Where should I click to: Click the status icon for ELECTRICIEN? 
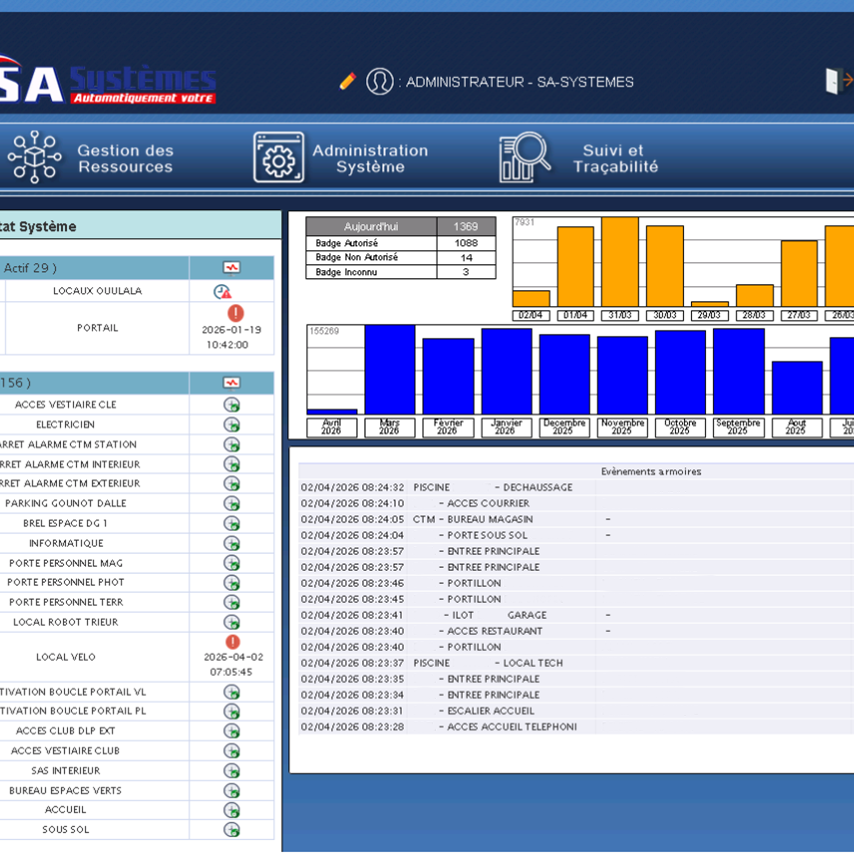click(x=232, y=424)
